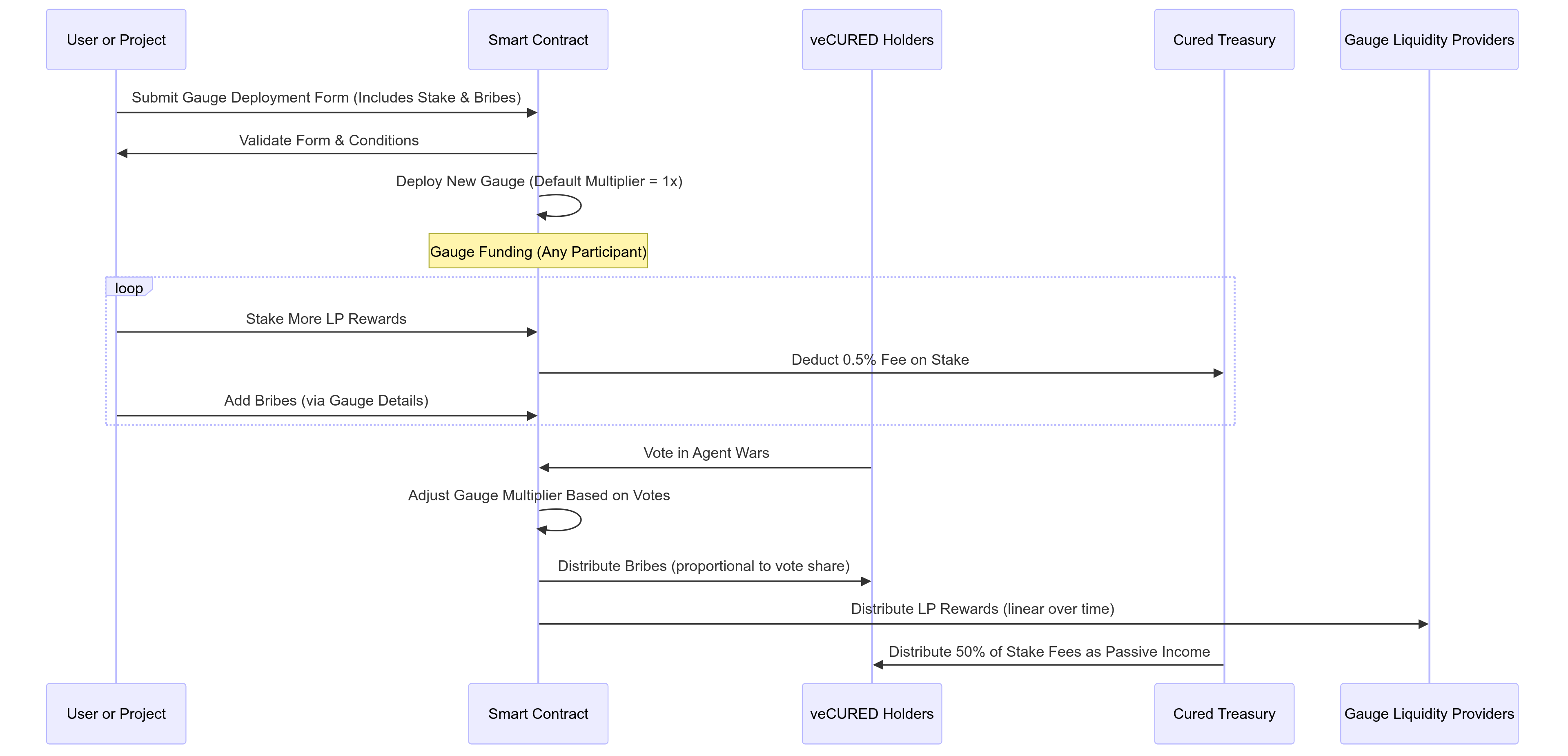Click the top Cured Treasury box
Image resolution: width=1568 pixels, height=756 pixels.
[1223, 40]
